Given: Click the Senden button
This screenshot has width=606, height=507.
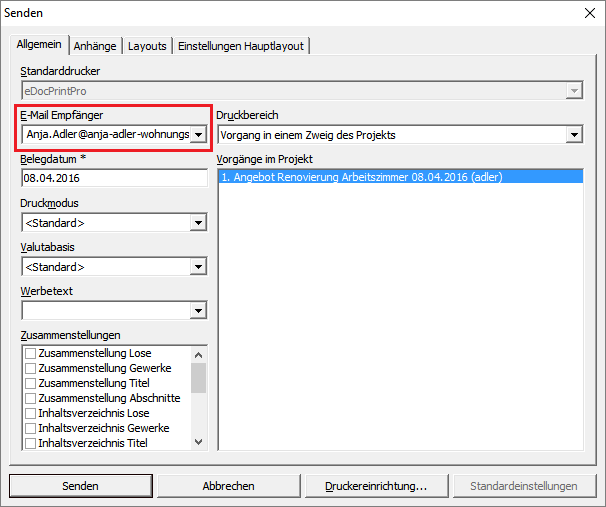Looking at the screenshot, I should 80,486.
